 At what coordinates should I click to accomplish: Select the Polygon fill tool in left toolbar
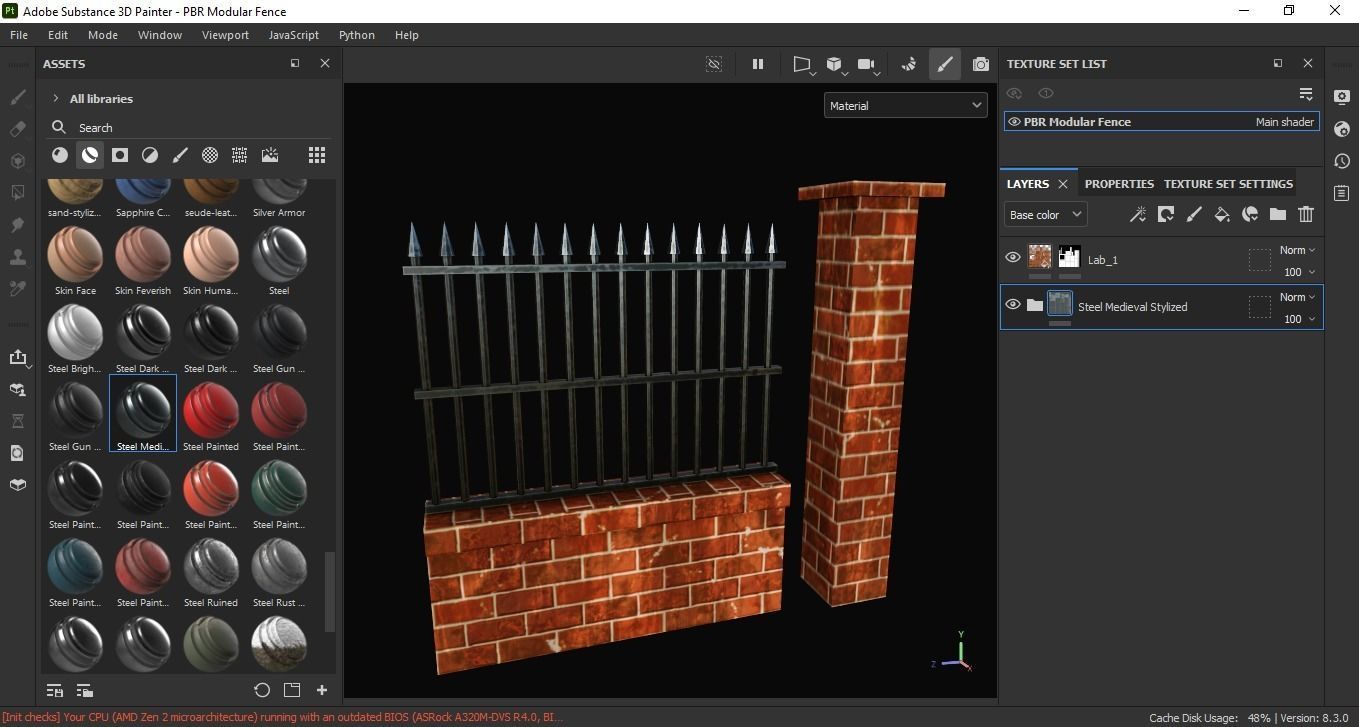[17, 193]
